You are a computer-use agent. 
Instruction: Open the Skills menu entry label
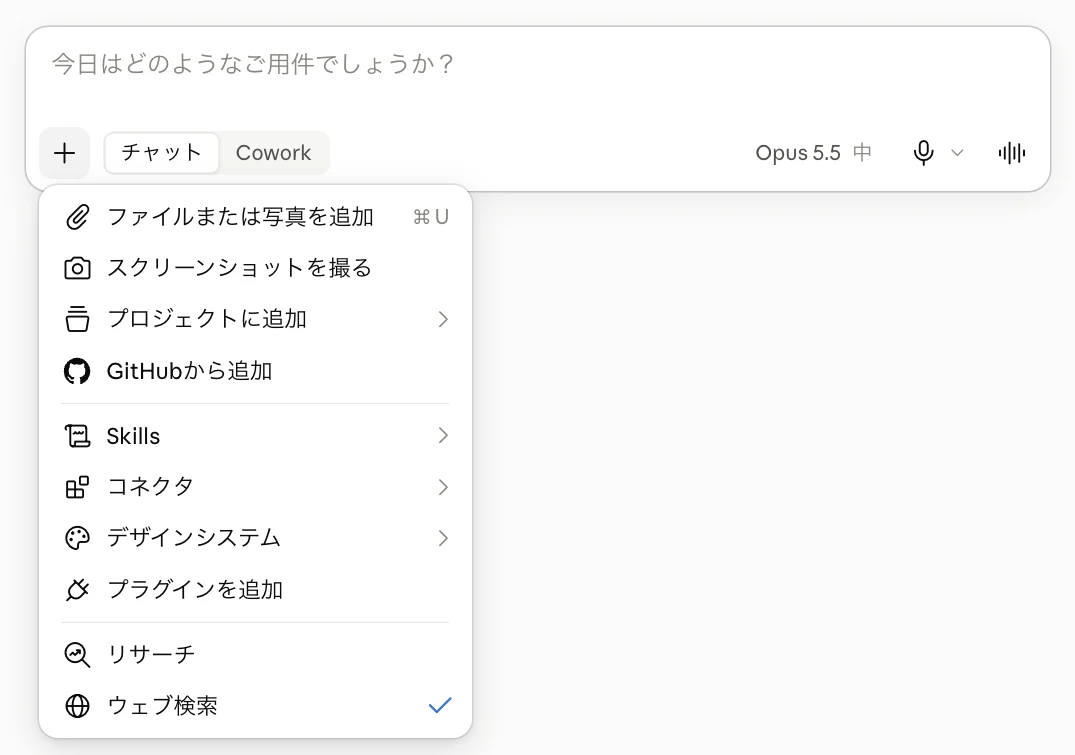(x=133, y=436)
